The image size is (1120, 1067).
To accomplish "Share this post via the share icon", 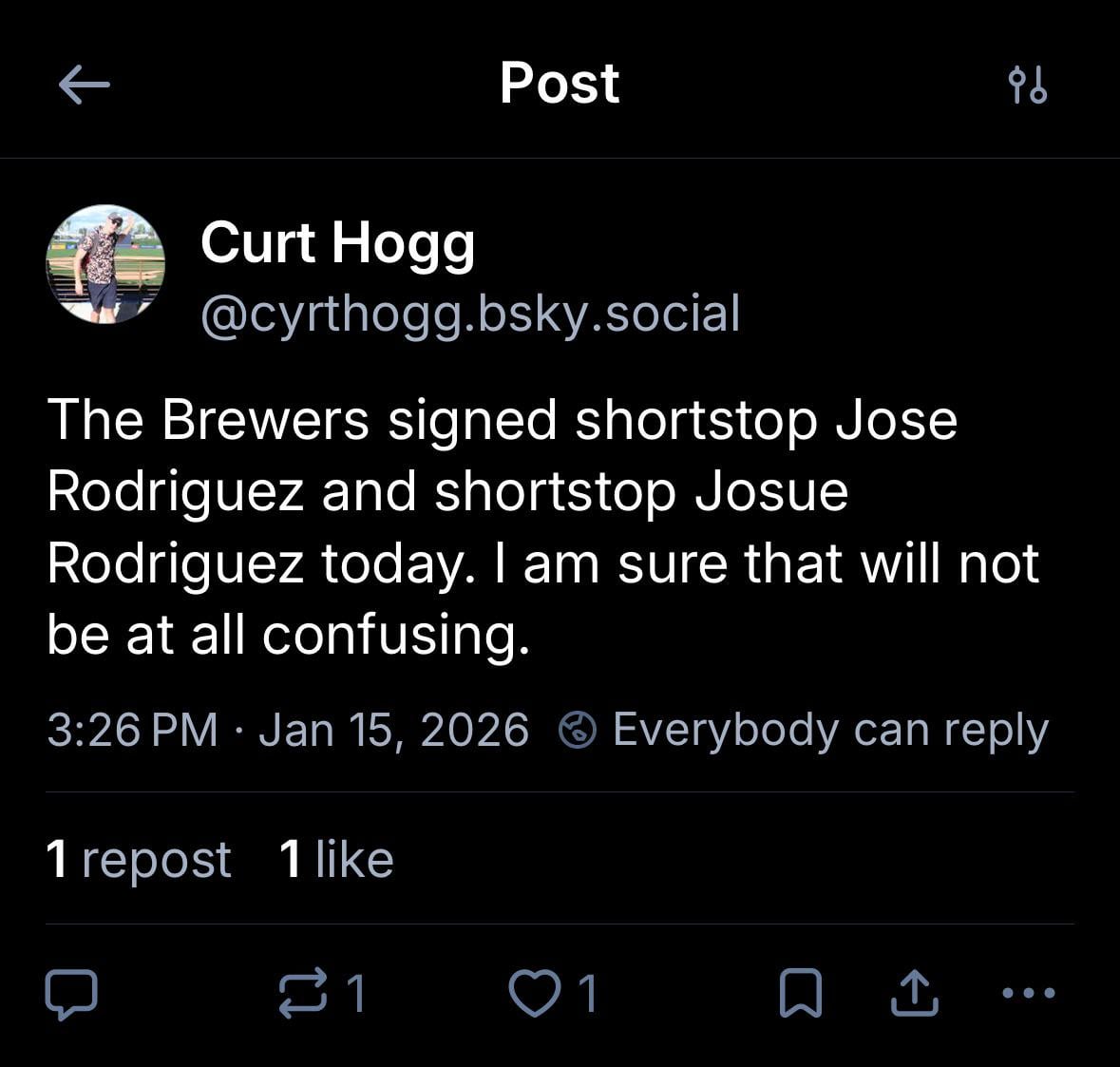I will (916, 994).
